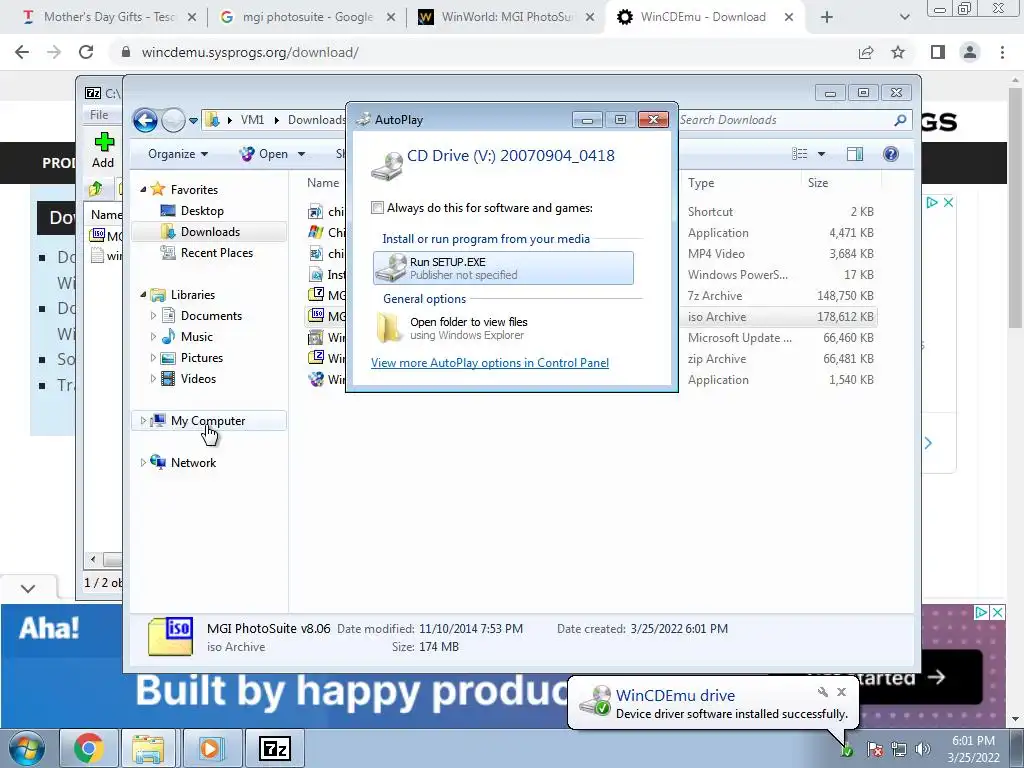Click the Open toolbar button icon

[247, 154]
